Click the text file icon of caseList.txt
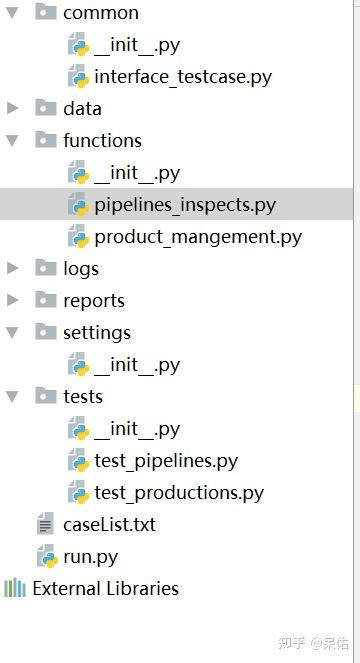The image size is (360, 663). (46, 525)
